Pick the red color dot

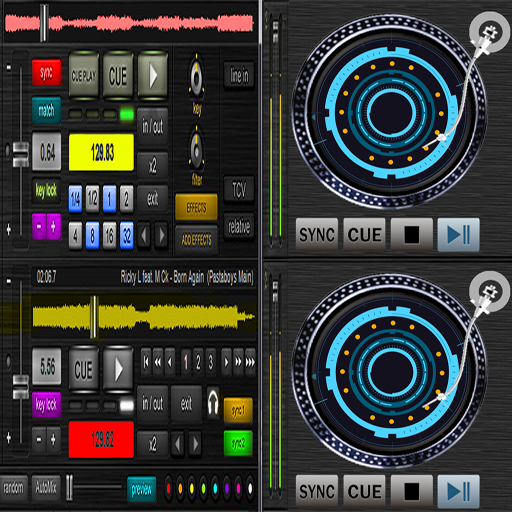click(168, 489)
